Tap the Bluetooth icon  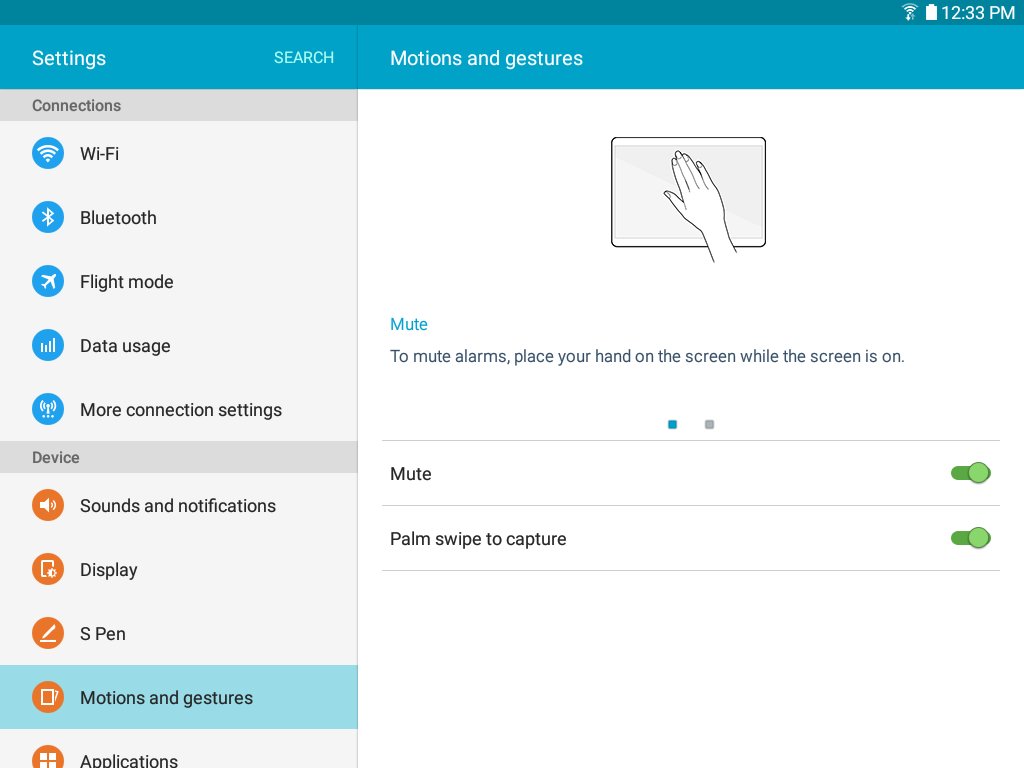coord(48,217)
